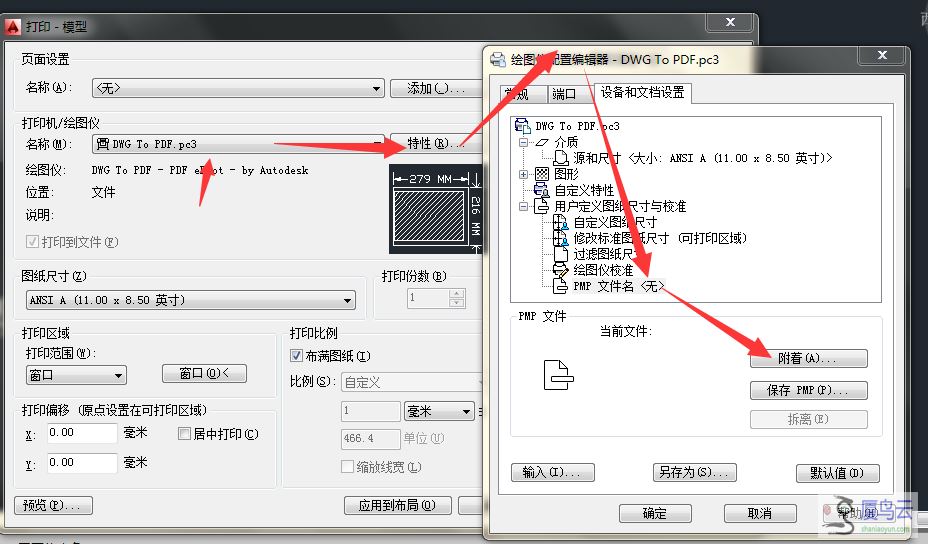The height and width of the screenshot is (544, 928).
Task: Open the 比例 自定义 dropdown
Action: tap(411, 382)
